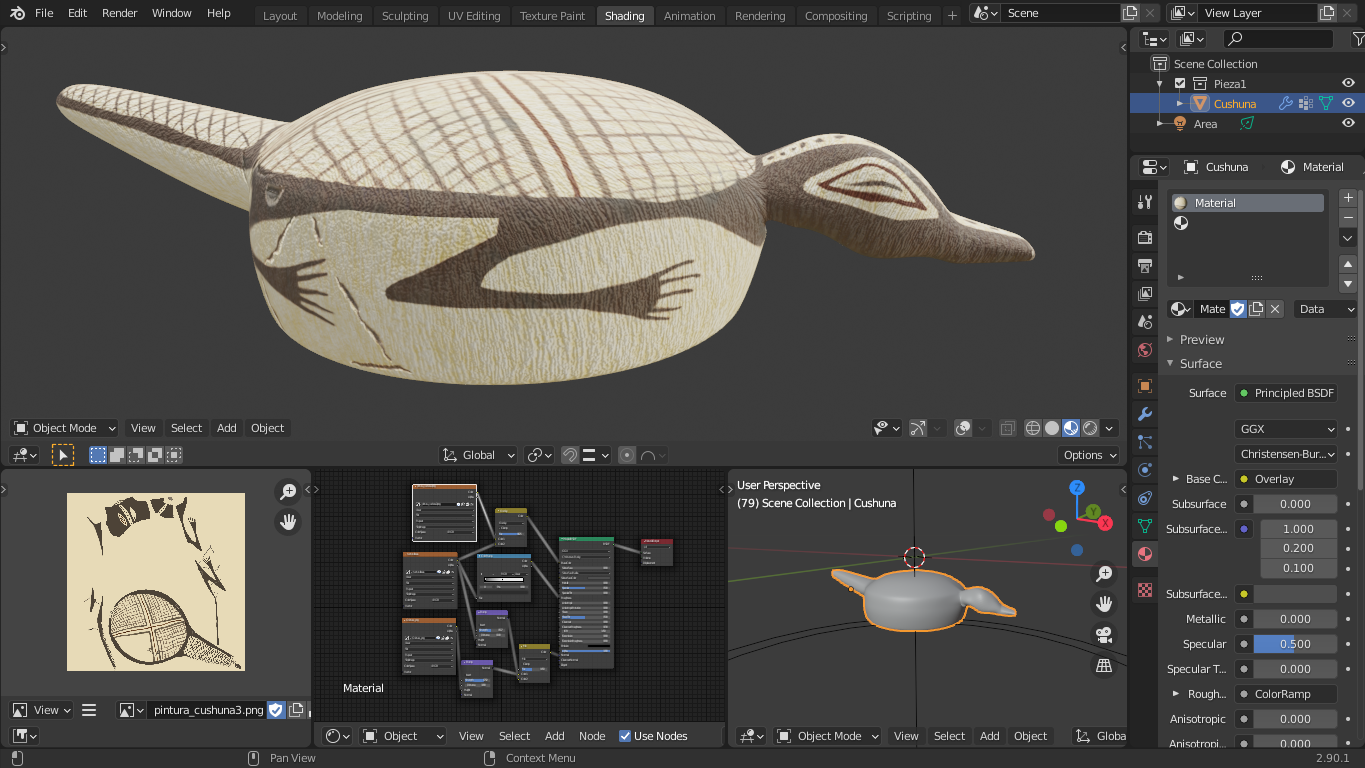Click the Select Box tool arrow icon

tap(63, 455)
